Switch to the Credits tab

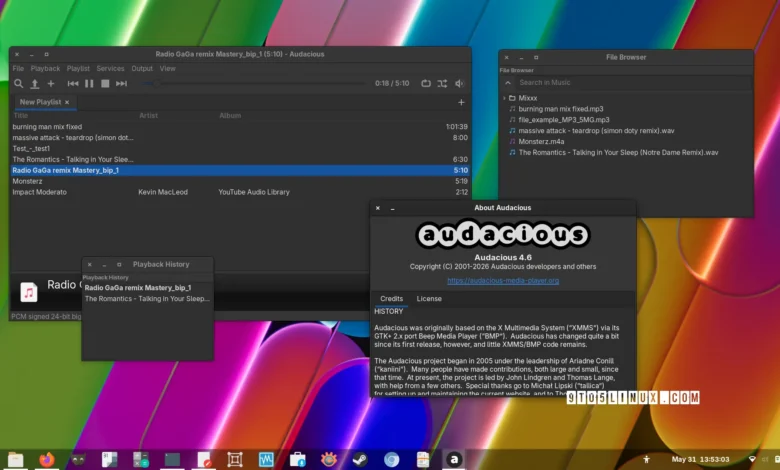click(391, 299)
